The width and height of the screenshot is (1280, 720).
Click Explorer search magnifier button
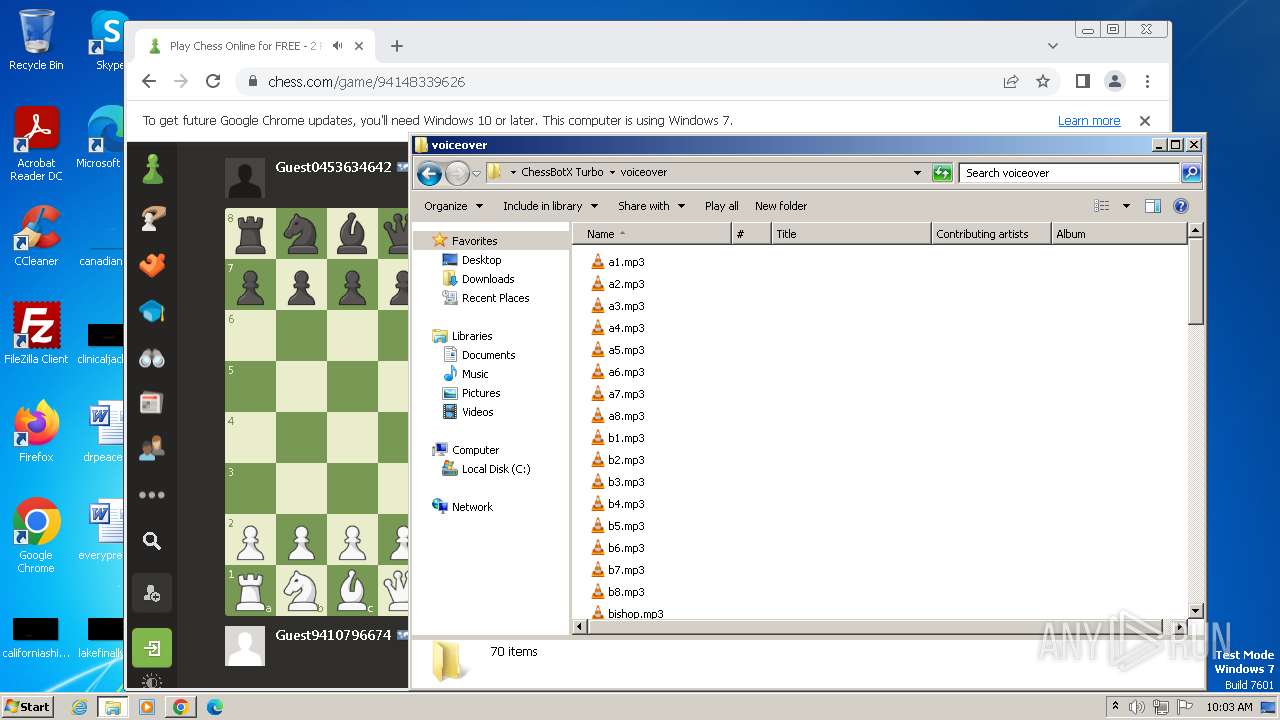[x=1190, y=173]
